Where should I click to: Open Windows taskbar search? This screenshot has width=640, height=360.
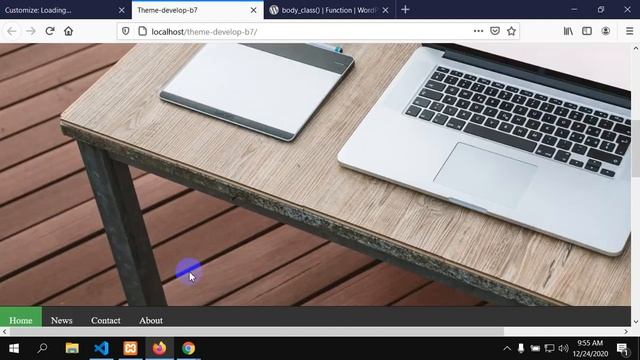[x=42, y=348]
